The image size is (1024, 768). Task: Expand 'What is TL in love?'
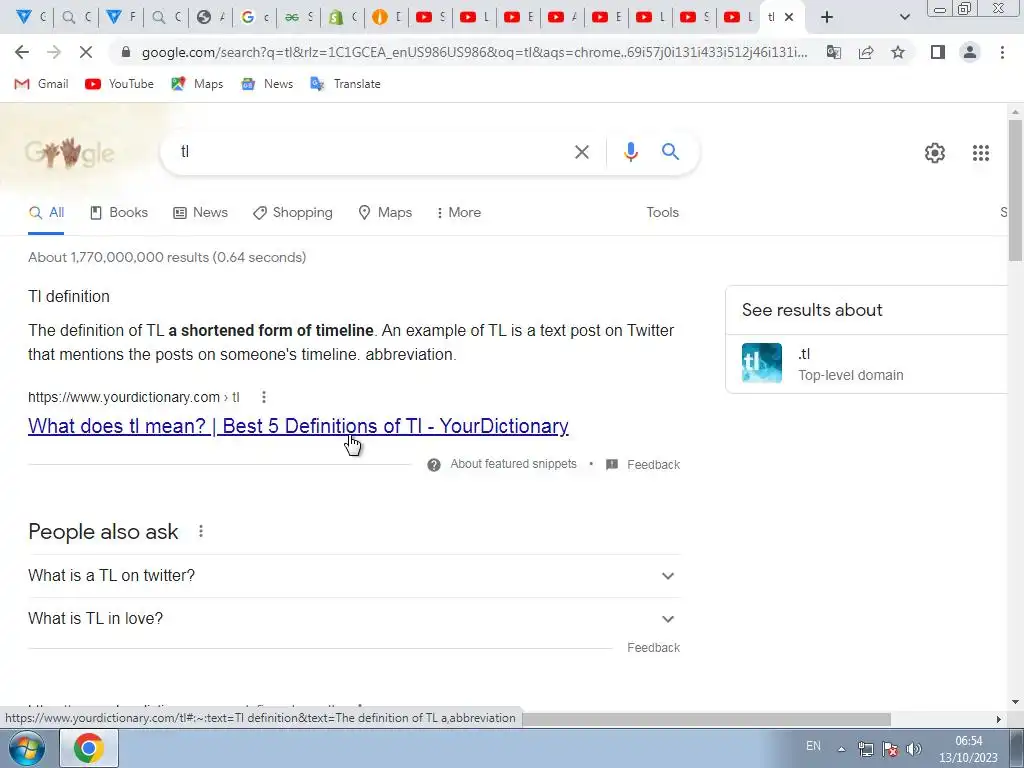click(354, 618)
